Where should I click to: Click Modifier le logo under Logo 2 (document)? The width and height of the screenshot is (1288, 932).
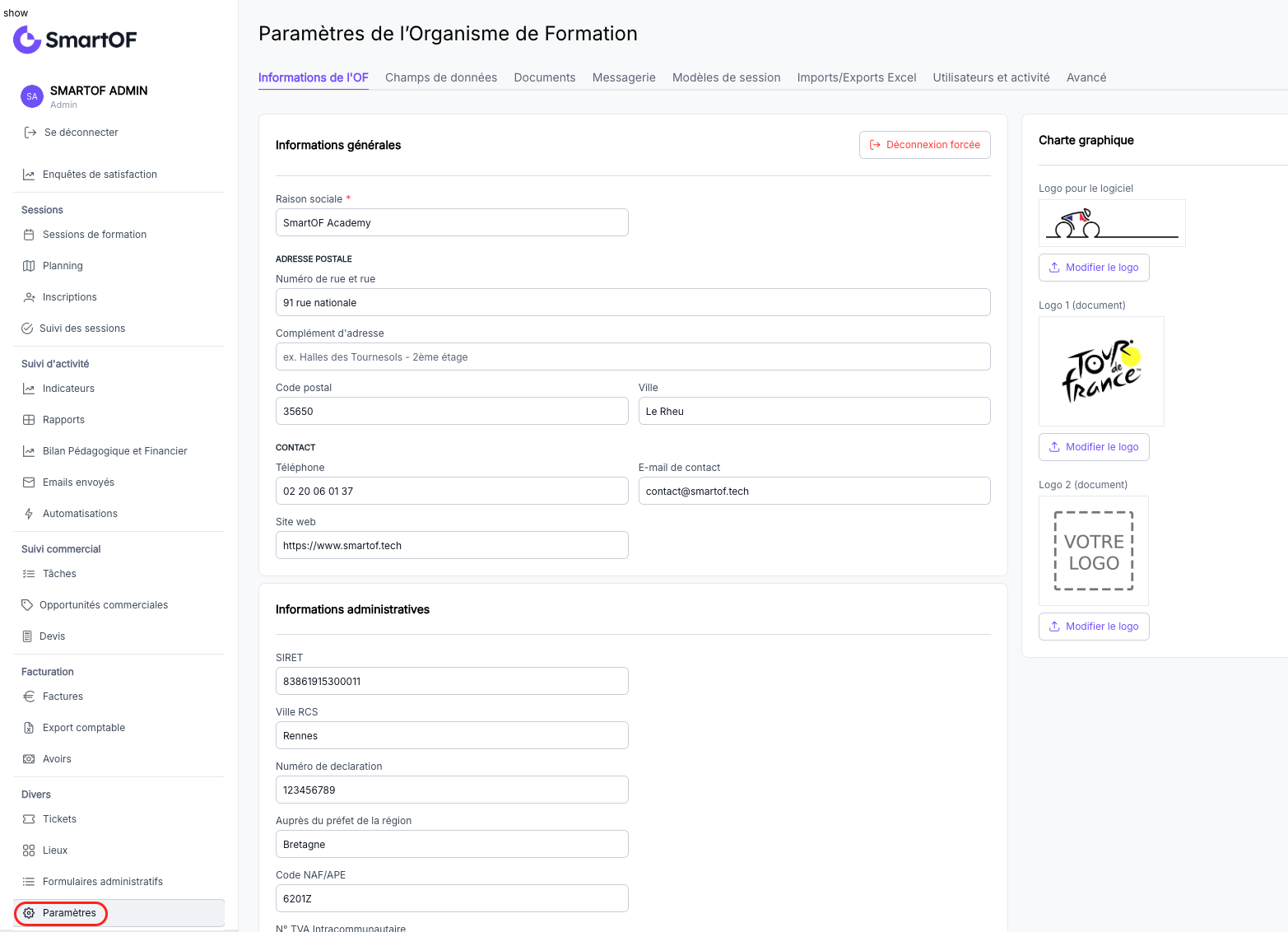(1094, 627)
